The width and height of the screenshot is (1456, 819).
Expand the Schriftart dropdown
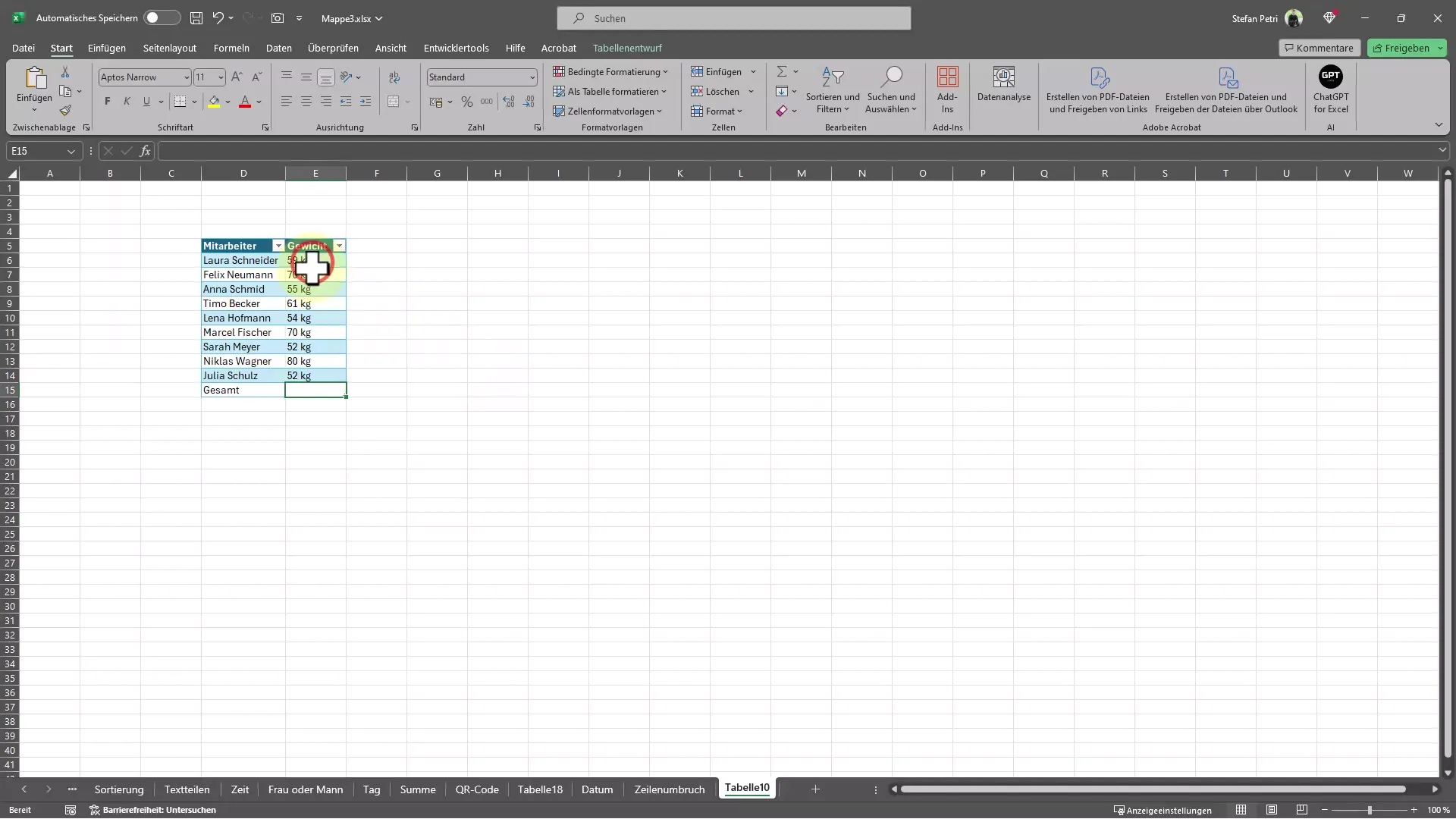click(x=186, y=77)
